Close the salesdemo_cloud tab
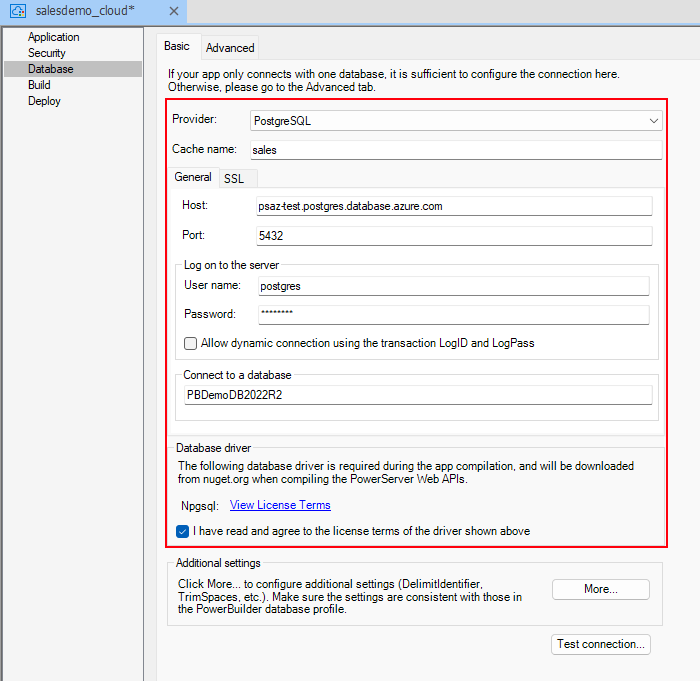Viewport: 700px width, 681px height. pyautogui.click(x=174, y=11)
